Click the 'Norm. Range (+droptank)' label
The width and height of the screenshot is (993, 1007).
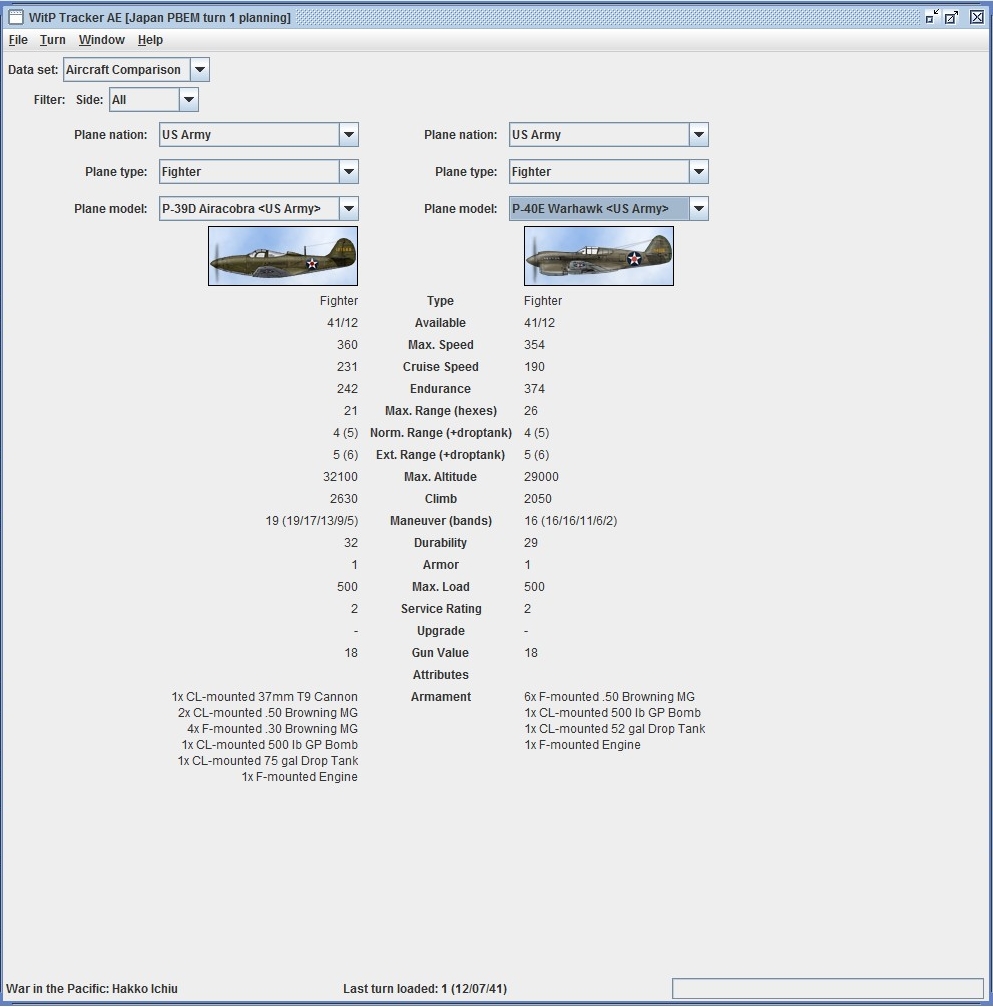[441, 433]
